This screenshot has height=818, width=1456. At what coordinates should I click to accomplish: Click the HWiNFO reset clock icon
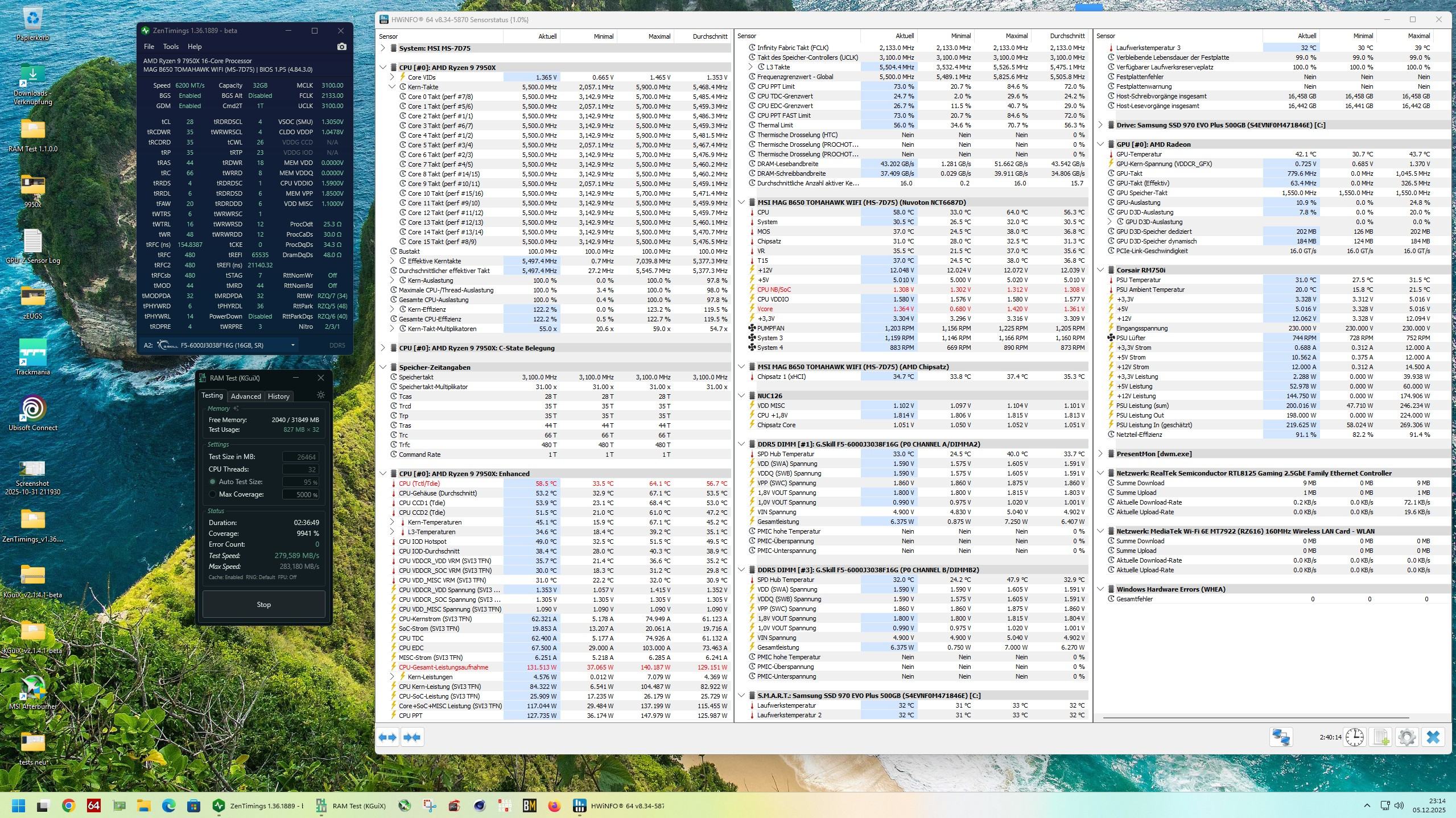1355,737
